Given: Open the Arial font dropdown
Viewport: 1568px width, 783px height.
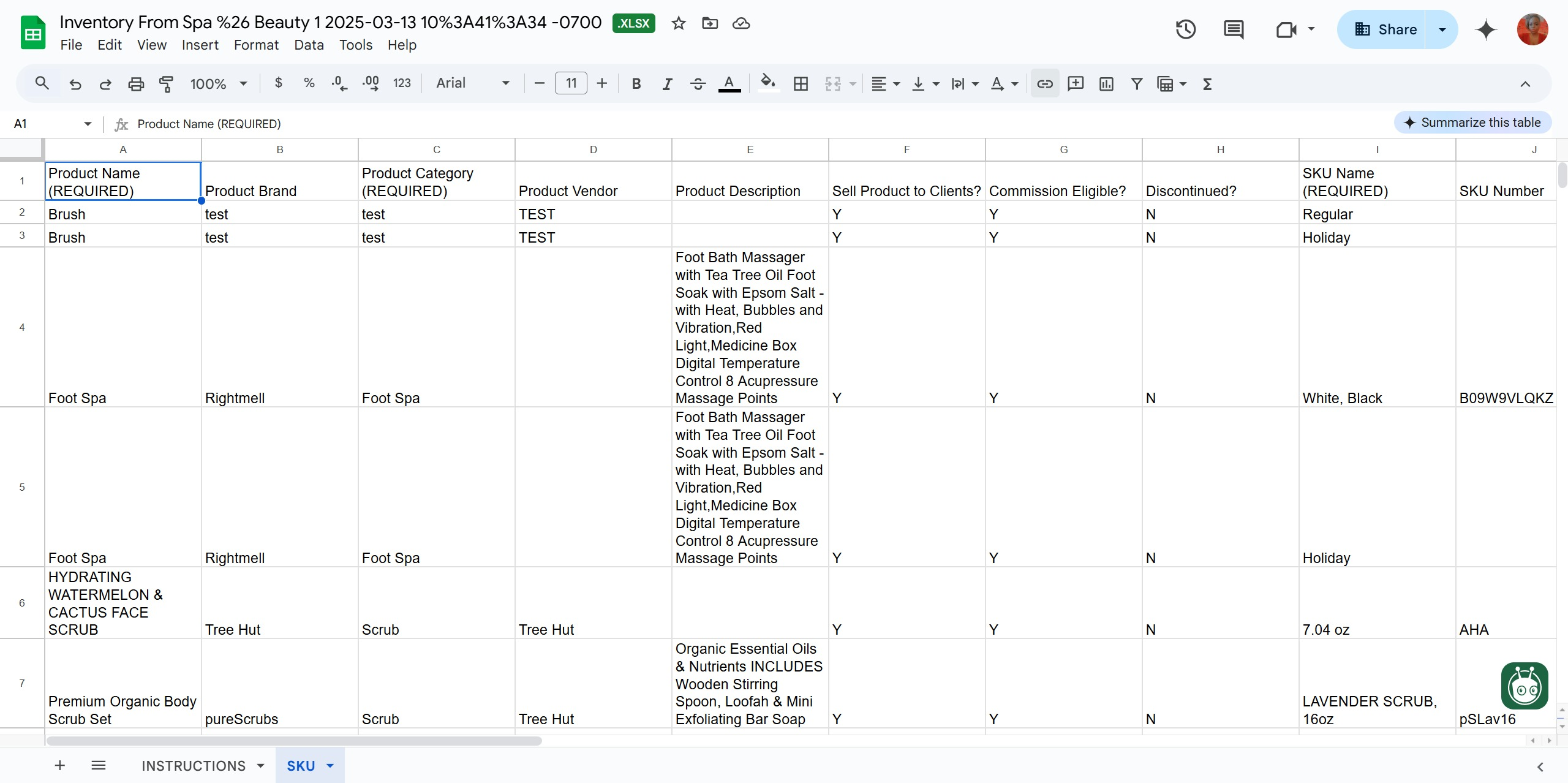Looking at the screenshot, I should (x=472, y=83).
